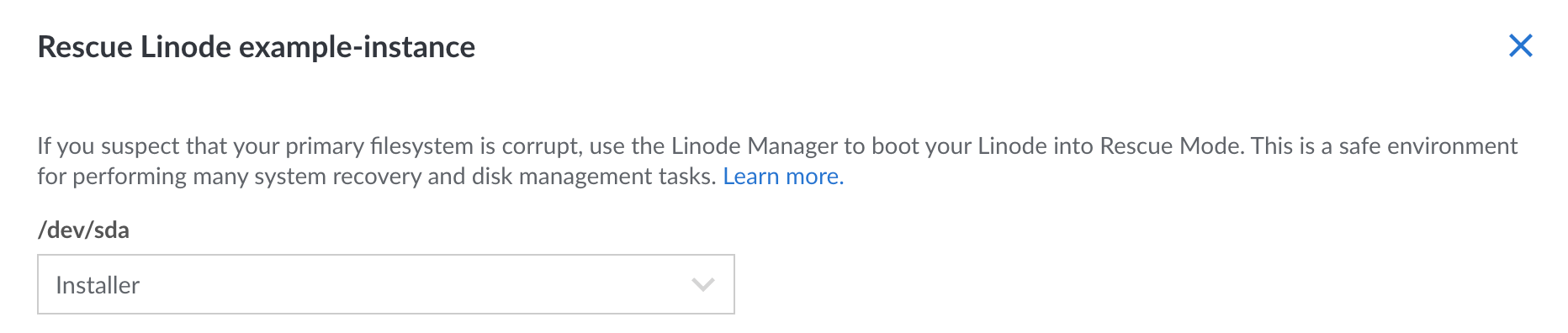
Task: Click the word example-instance in the title
Action: point(358,47)
